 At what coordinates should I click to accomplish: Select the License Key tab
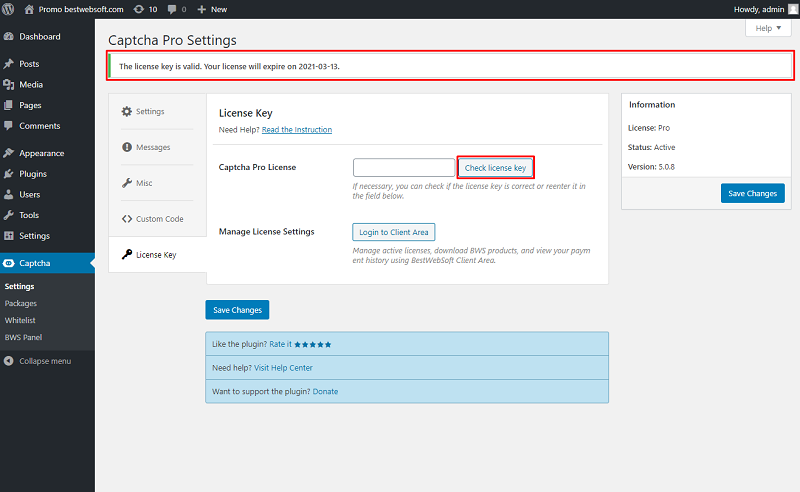coord(157,254)
